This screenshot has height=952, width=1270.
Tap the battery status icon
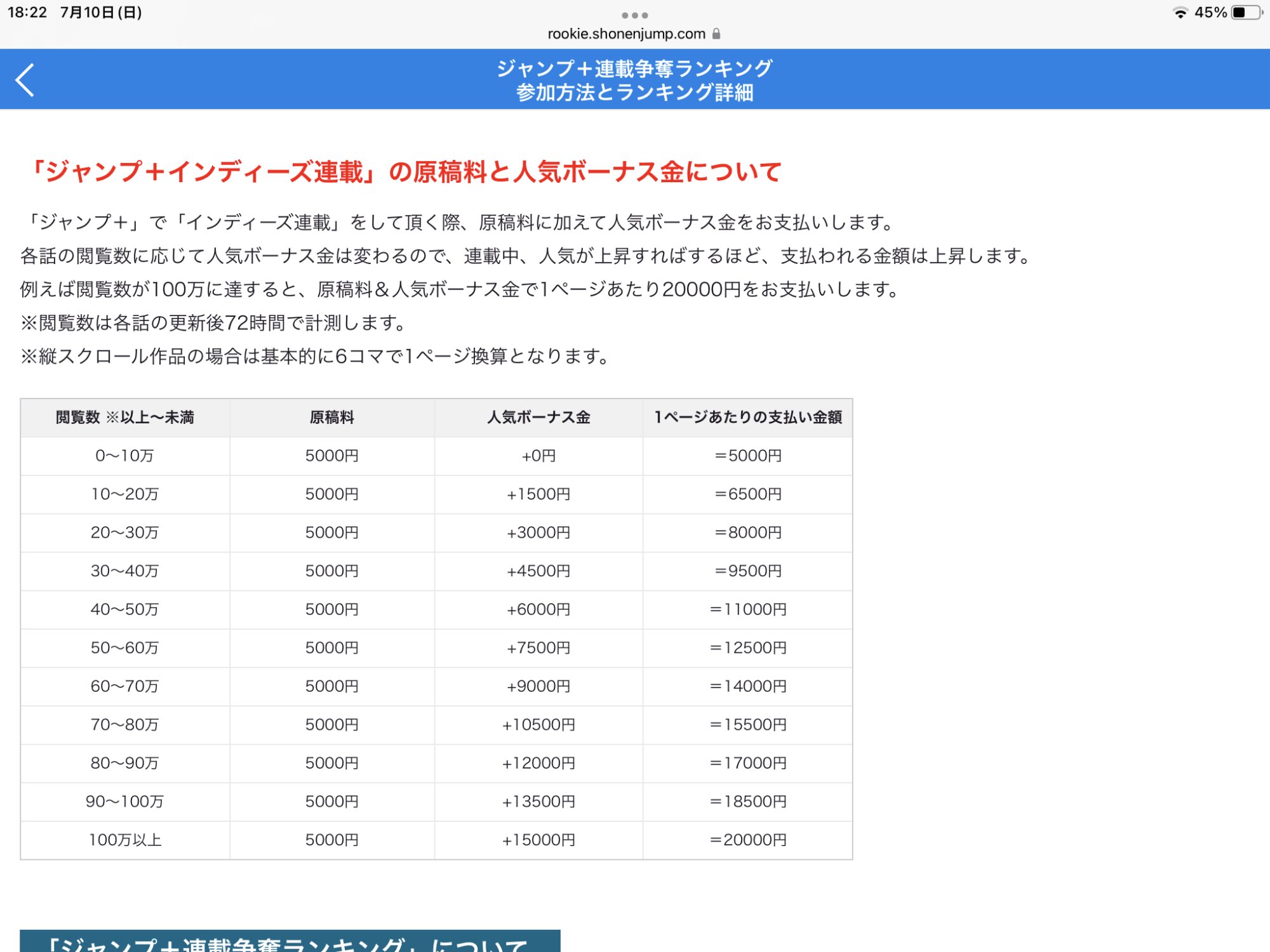1246,13
